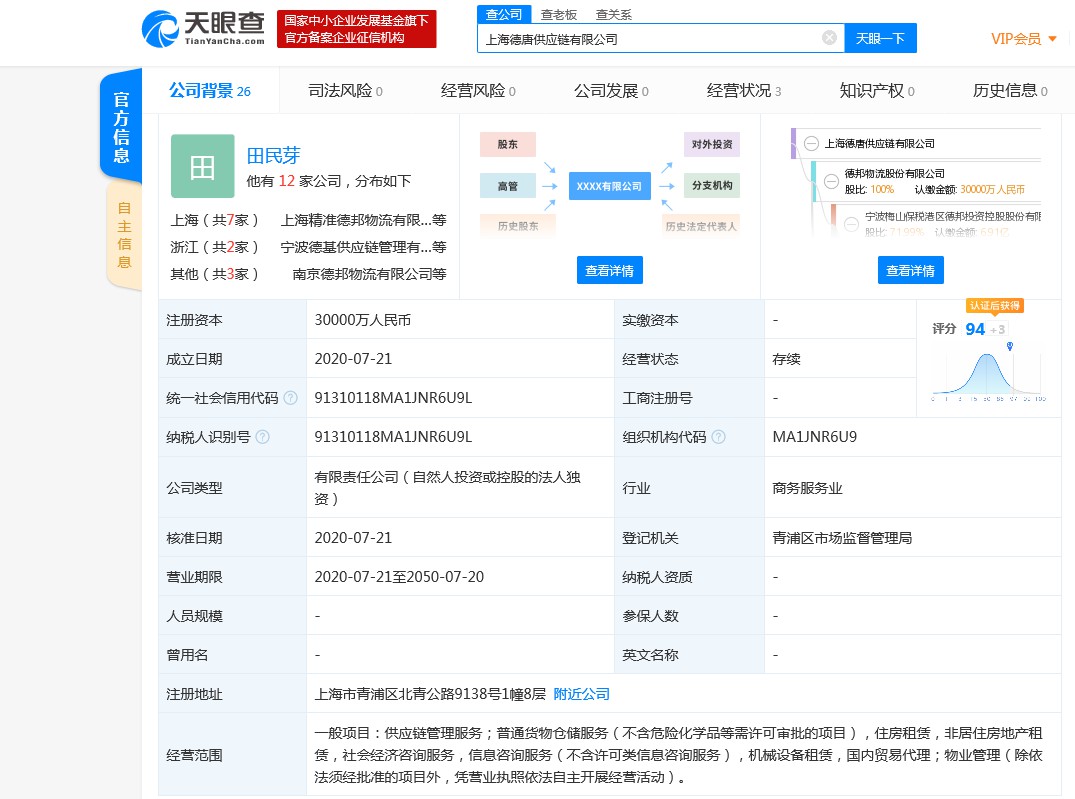Click the MA1JNR6U9 organization code

pos(814,437)
